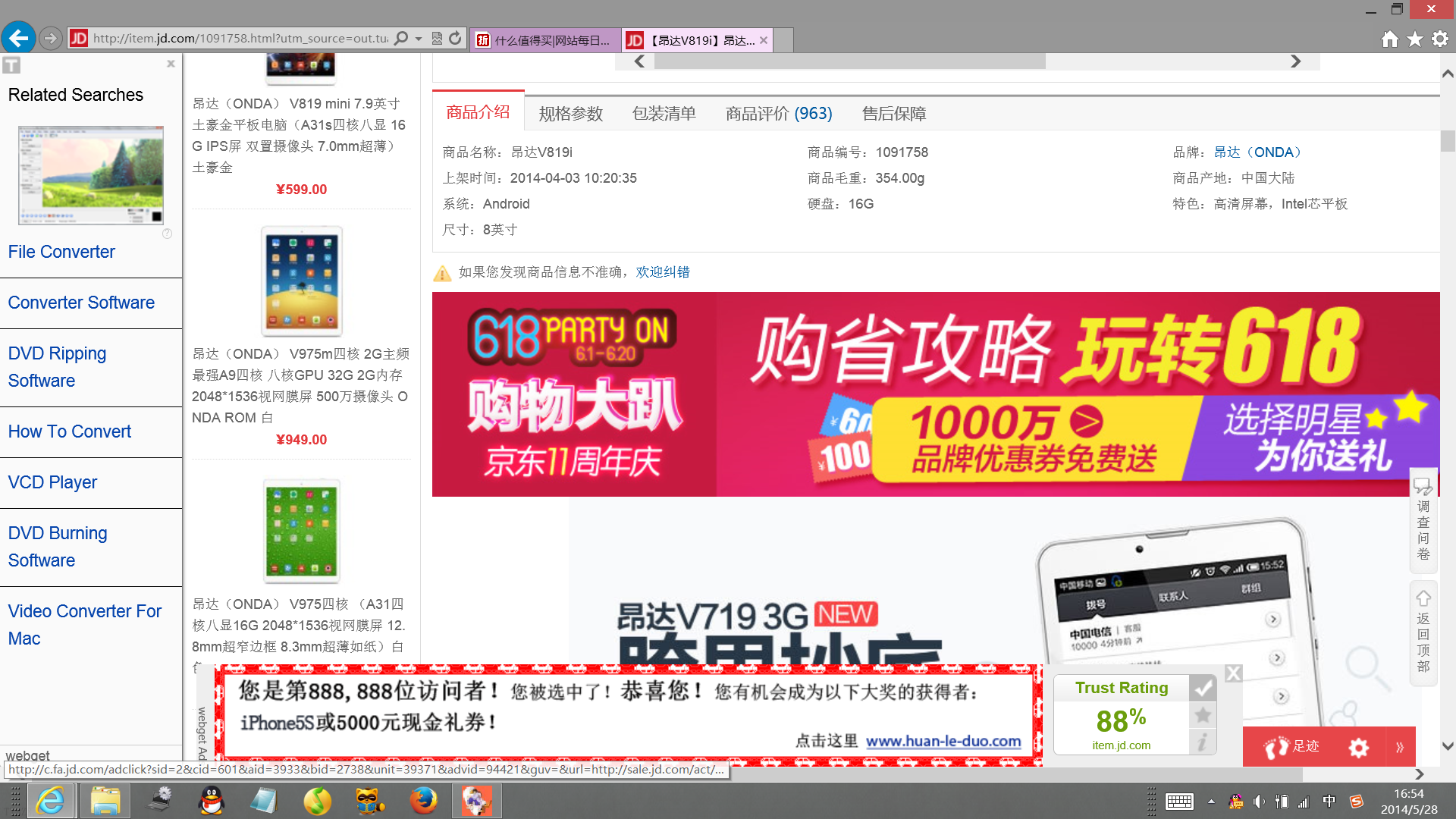This screenshot has width=1456, height=819.
Task: Open Favorites via the star icon
Action: point(1415,39)
